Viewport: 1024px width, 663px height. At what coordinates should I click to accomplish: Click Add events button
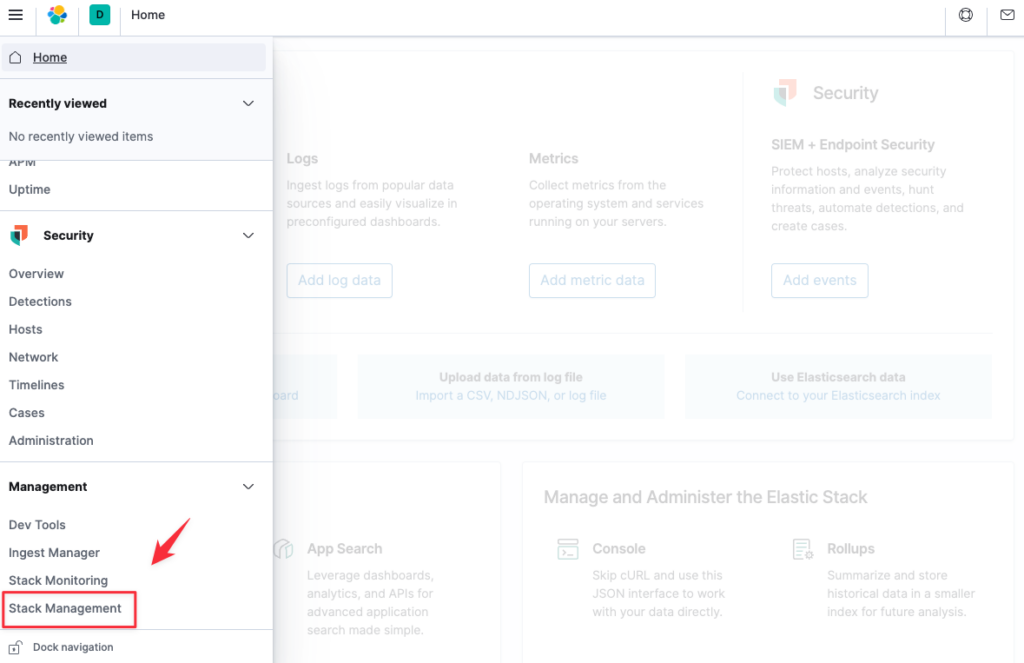pos(820,280)
